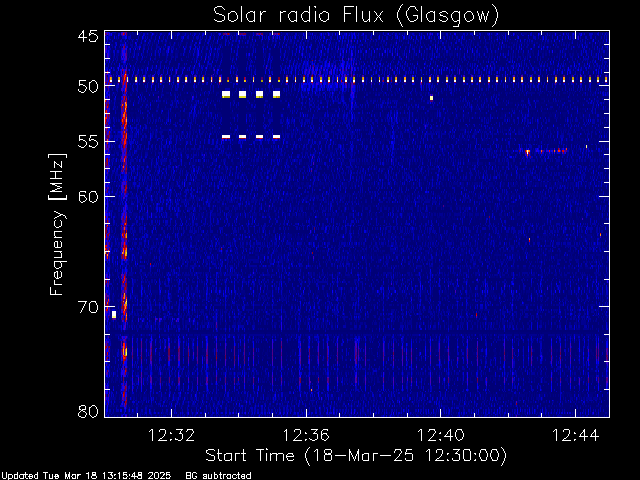Image resolution: width=640 pixels, height=480 pixels.
Task: Click the isolated bright spot below 50 MHz near 12:40
Action: point(431,98)
